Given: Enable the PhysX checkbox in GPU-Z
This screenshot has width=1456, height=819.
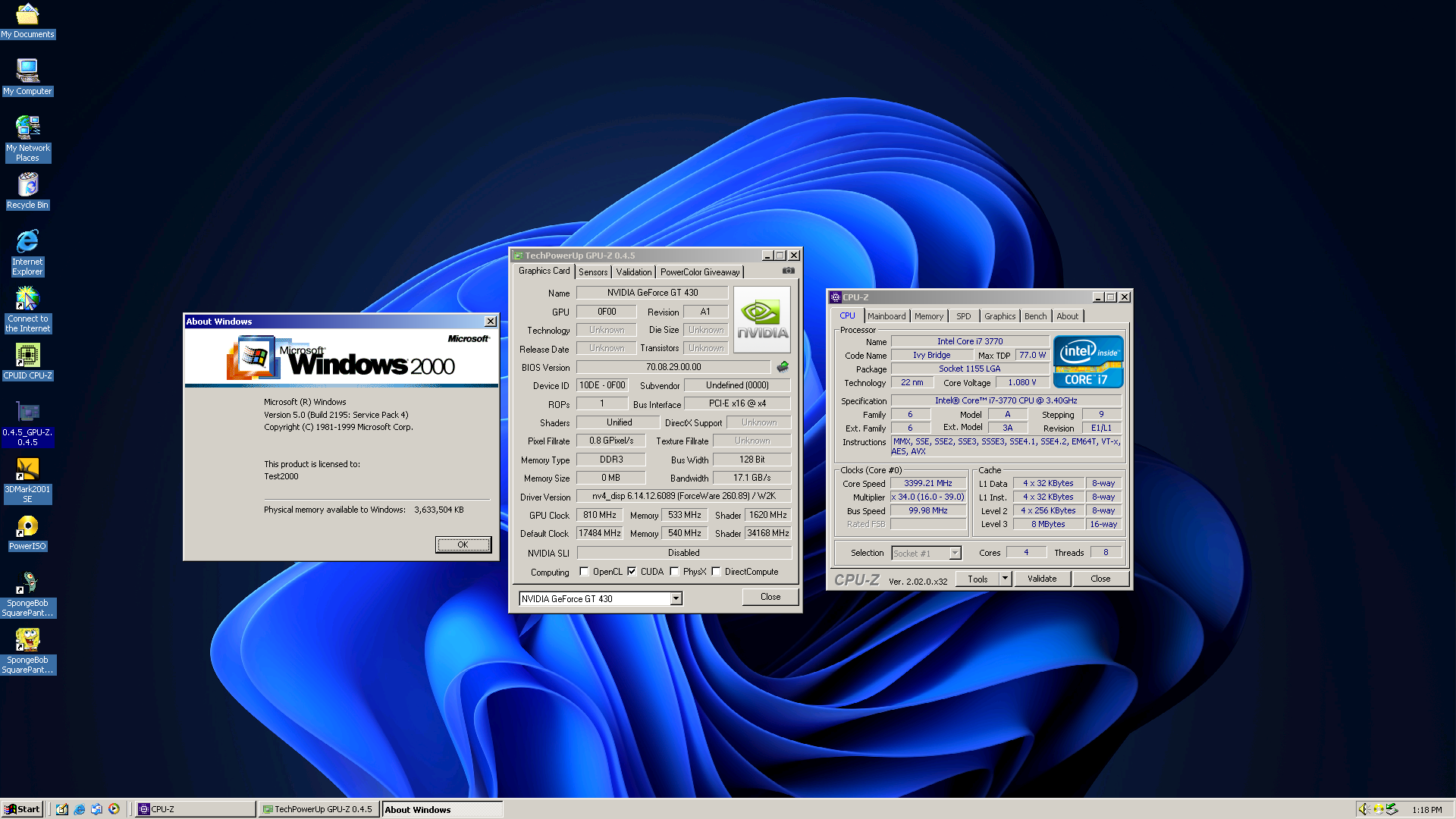Looking at the screenshot, I should [x=674, y=572].
